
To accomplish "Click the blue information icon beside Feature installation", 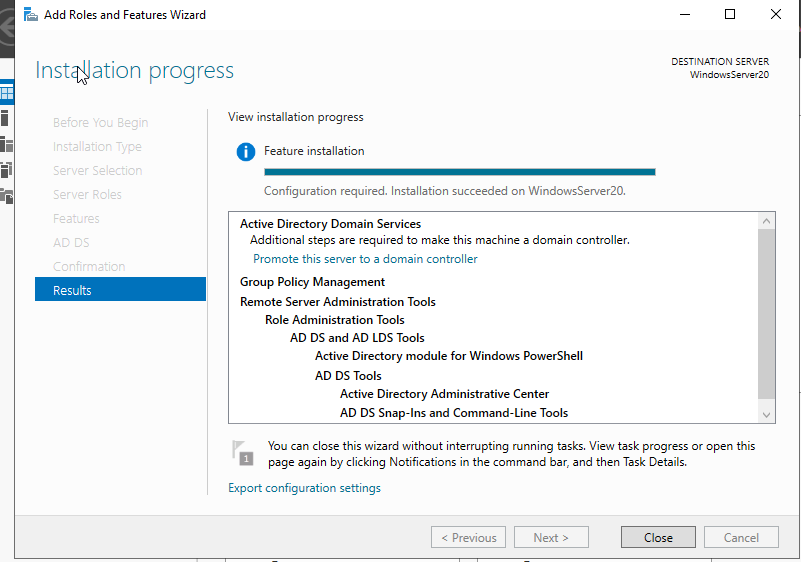I will [246, 152].
